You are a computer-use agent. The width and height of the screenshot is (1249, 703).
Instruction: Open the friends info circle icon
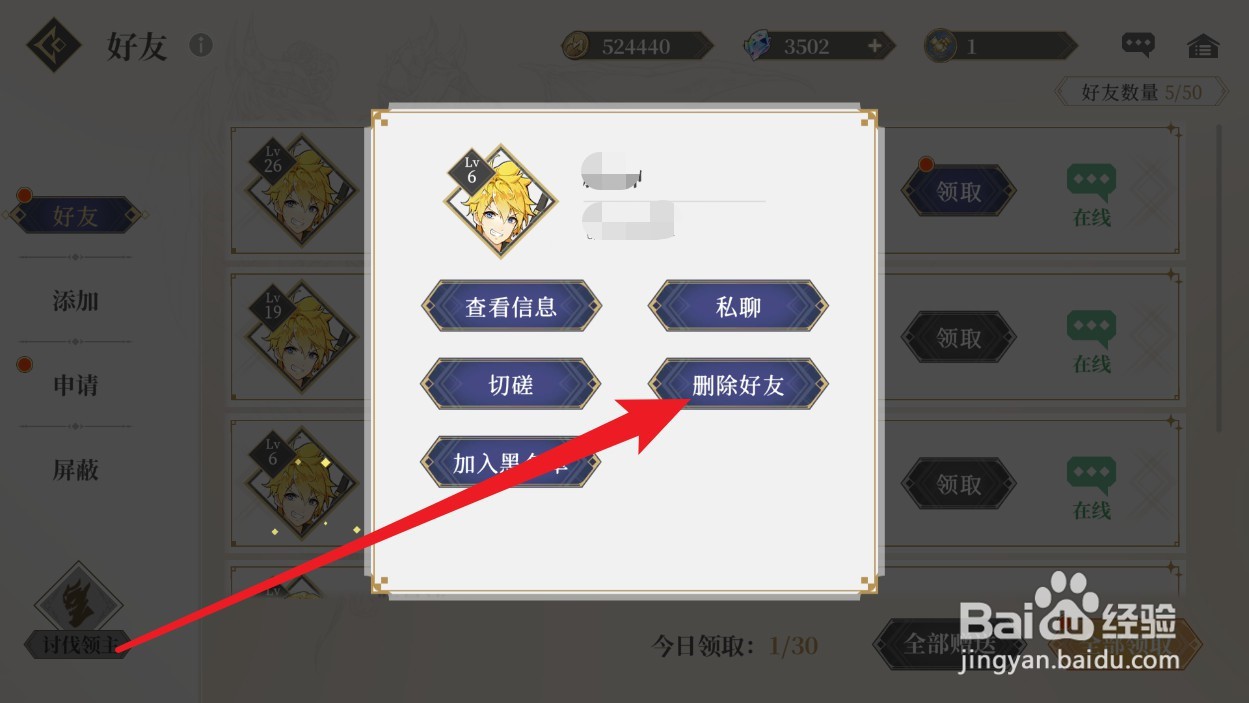click(x=201, y=45)
